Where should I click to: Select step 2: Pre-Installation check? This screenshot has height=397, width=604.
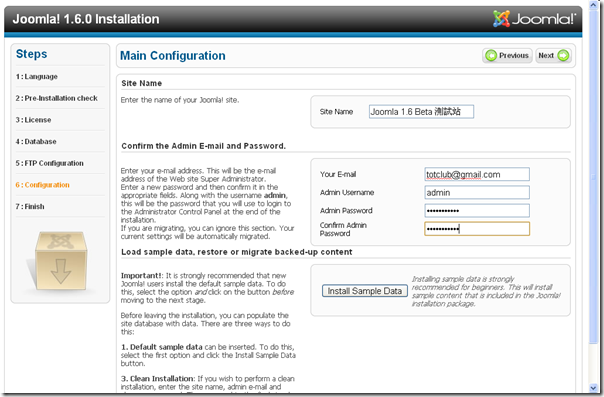[56, 98]
